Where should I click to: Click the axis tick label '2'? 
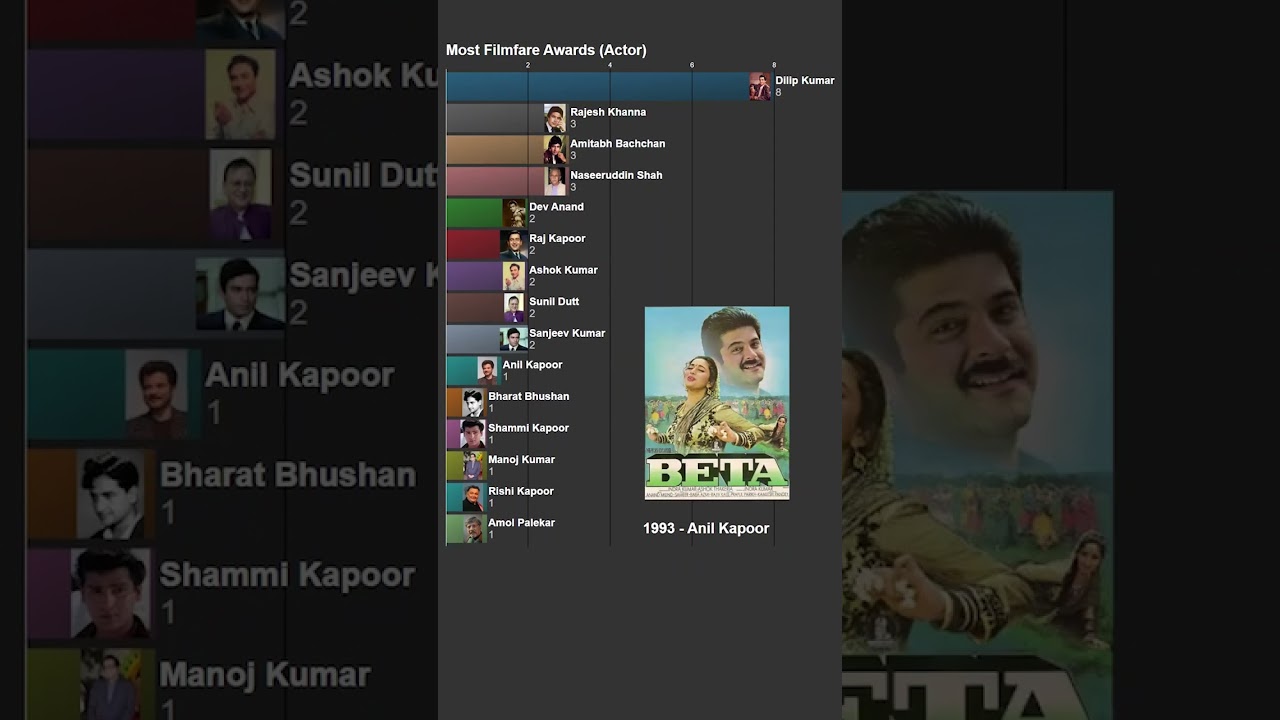click(x=528, y=65)
